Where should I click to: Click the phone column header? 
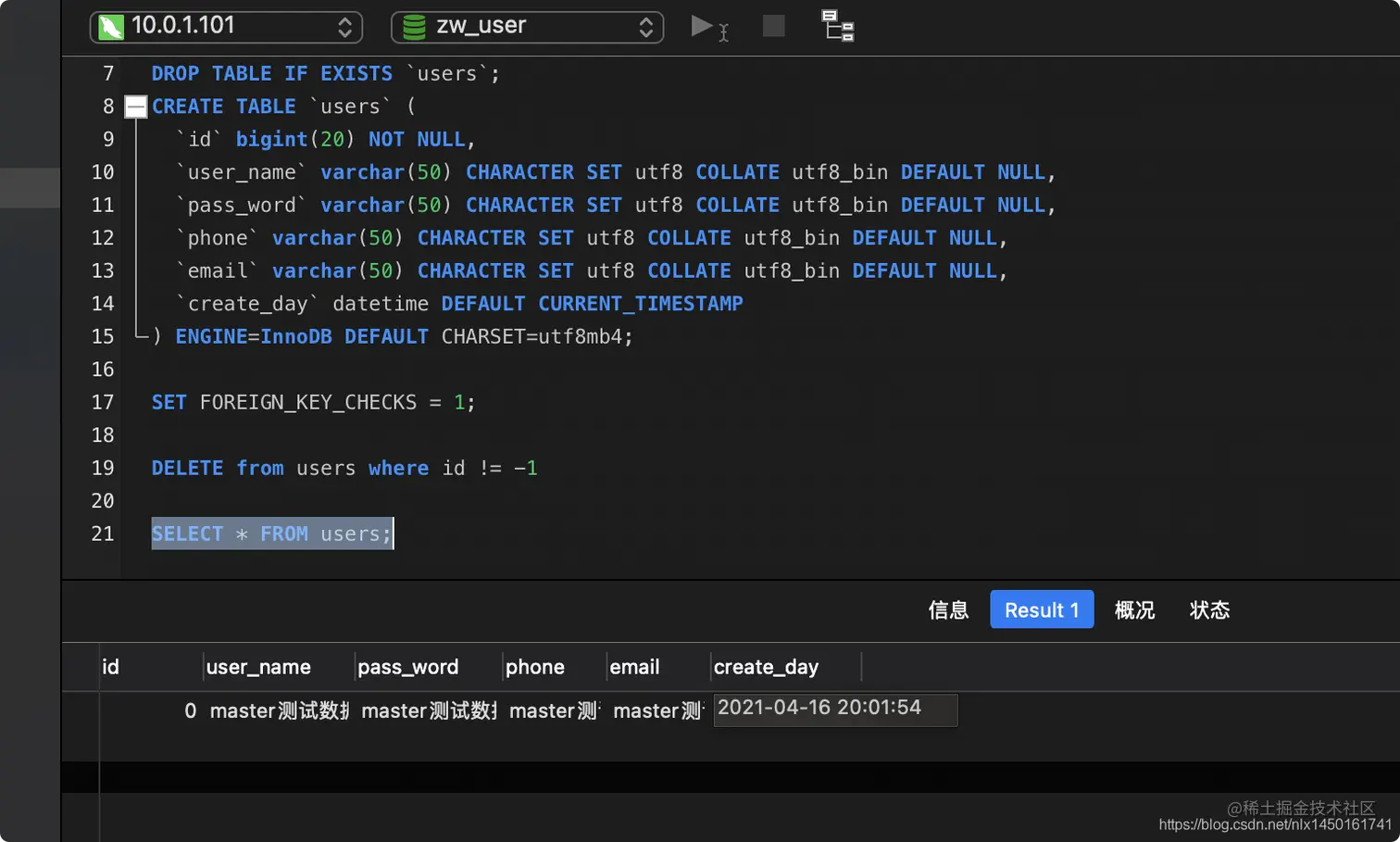point(555,667)
